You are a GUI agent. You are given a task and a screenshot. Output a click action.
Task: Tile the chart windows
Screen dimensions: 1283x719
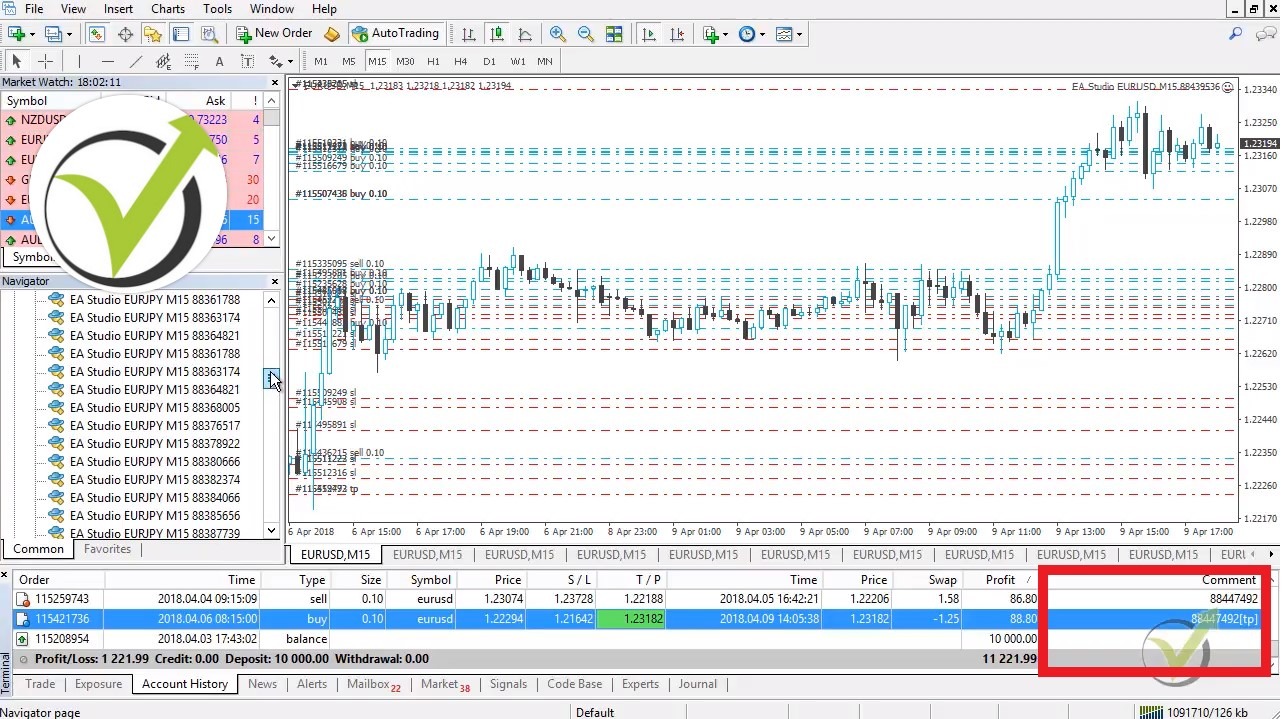(614, 33)
